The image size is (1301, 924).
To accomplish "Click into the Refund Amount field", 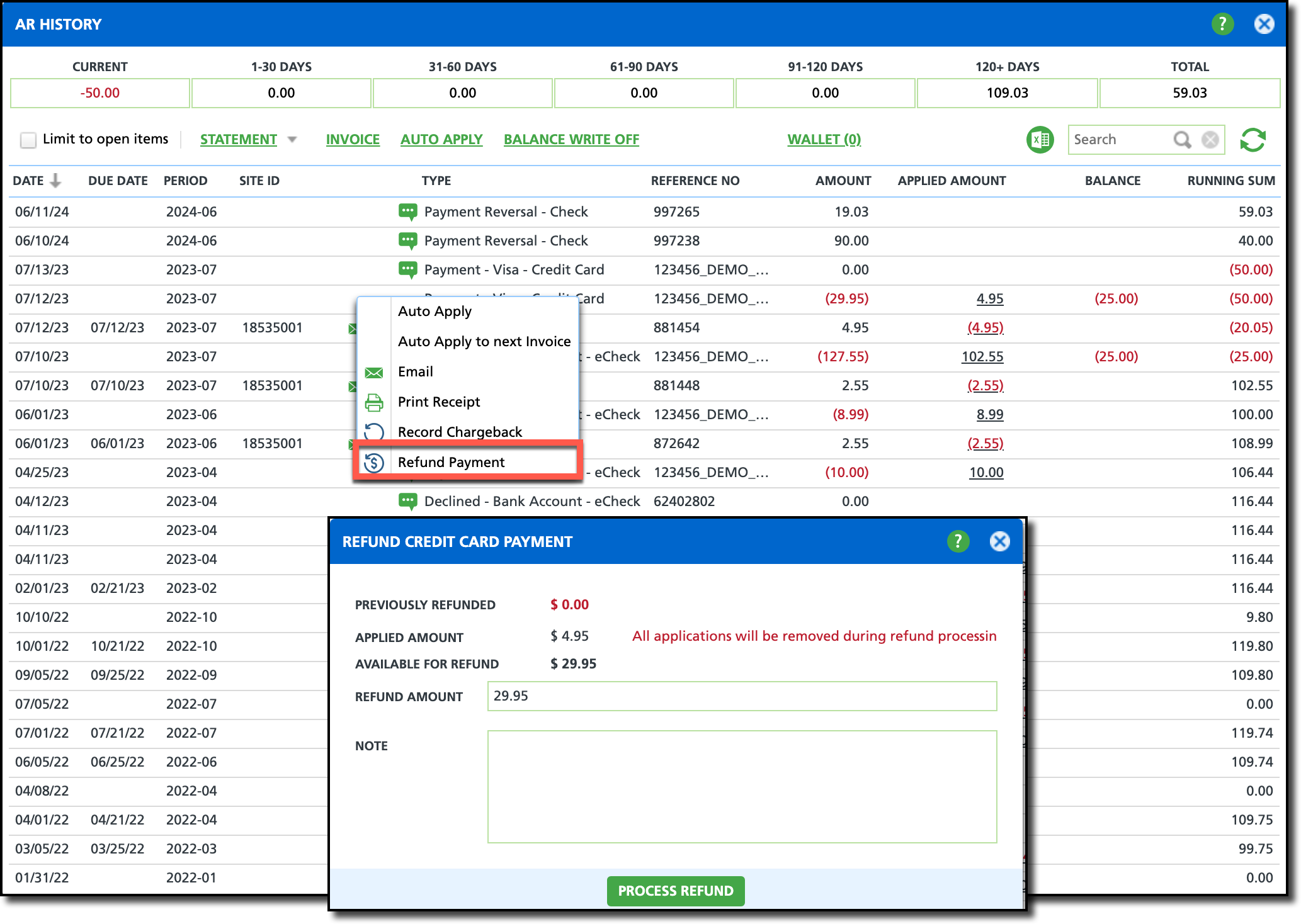I will tap(741, 696).
